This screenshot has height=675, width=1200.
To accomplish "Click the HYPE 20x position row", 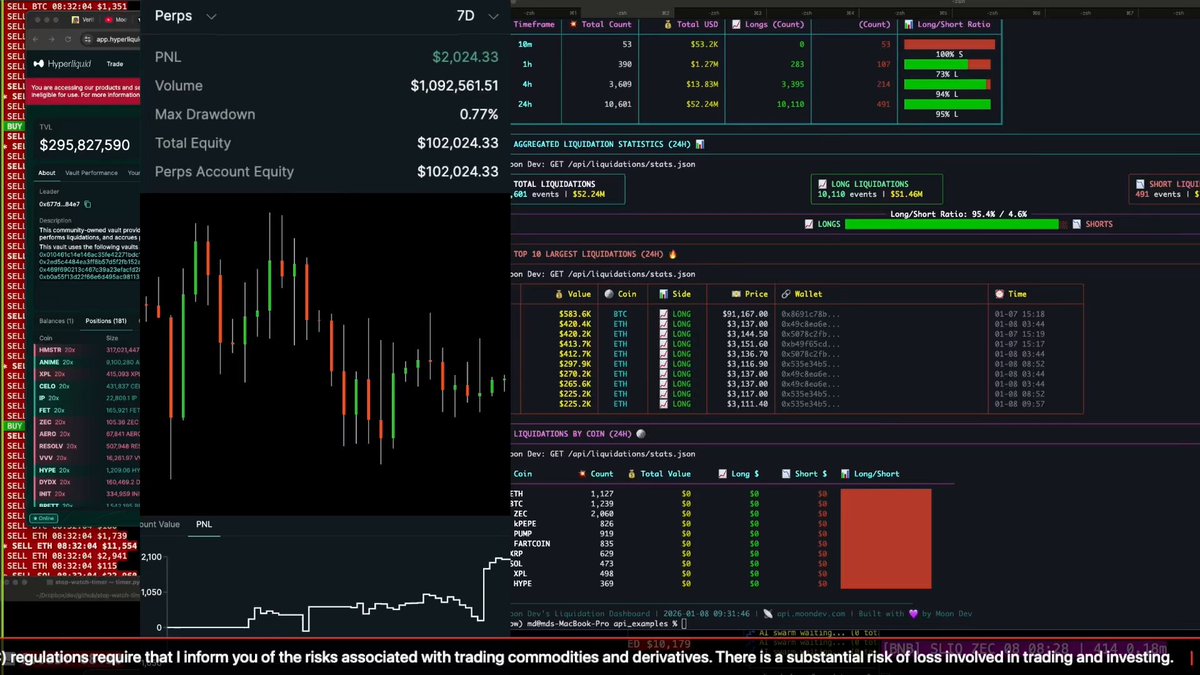I will coord(88,470).
